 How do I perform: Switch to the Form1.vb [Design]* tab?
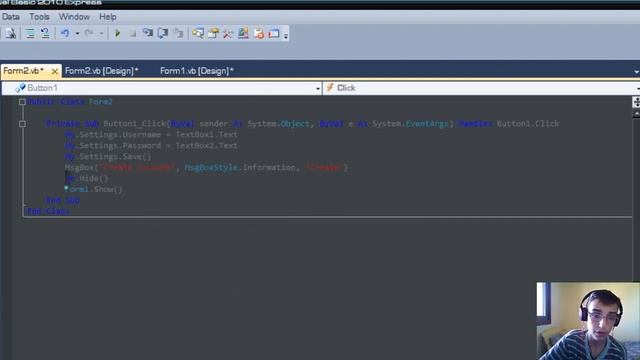tap(197, 71)
